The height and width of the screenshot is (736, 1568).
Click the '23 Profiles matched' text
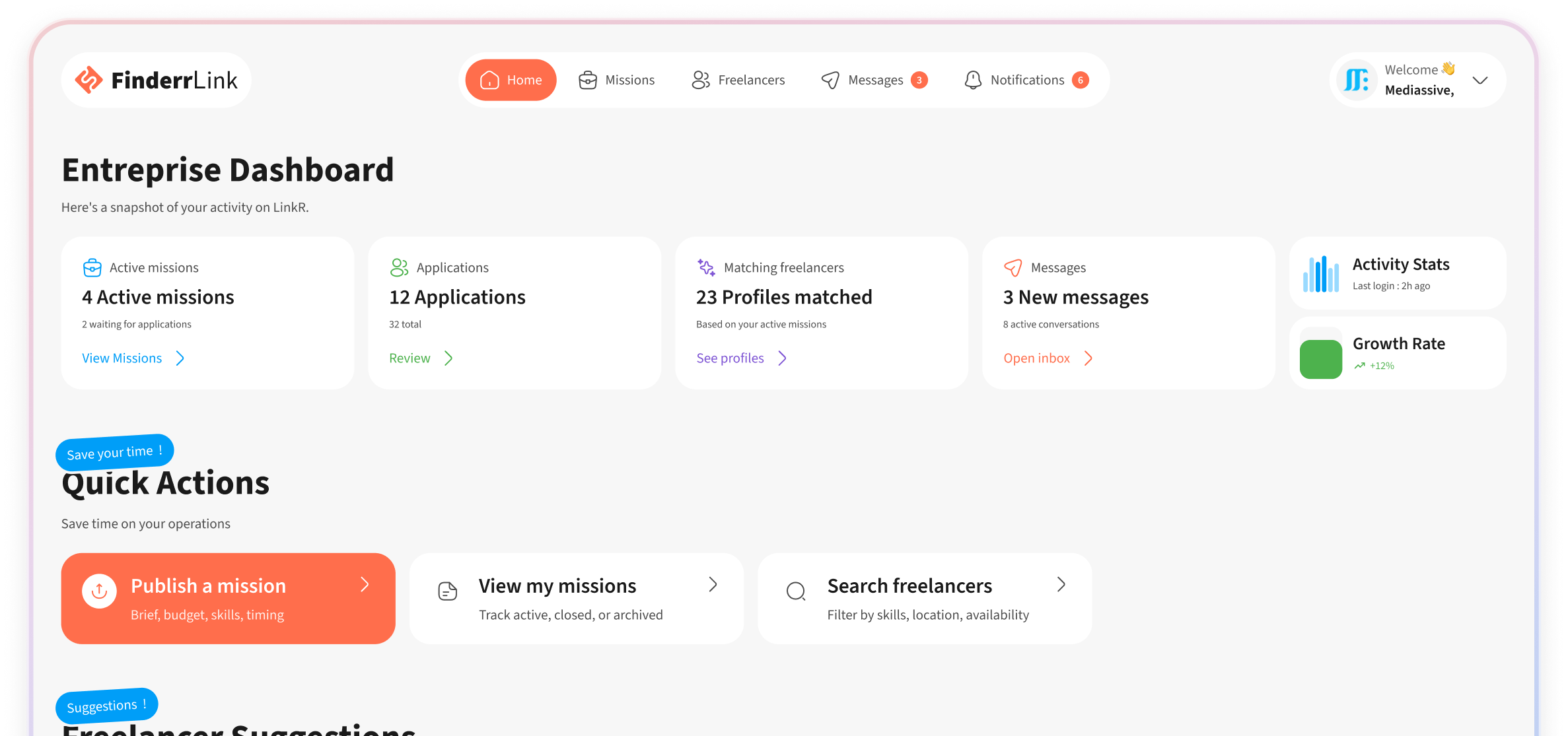(784, 297)
